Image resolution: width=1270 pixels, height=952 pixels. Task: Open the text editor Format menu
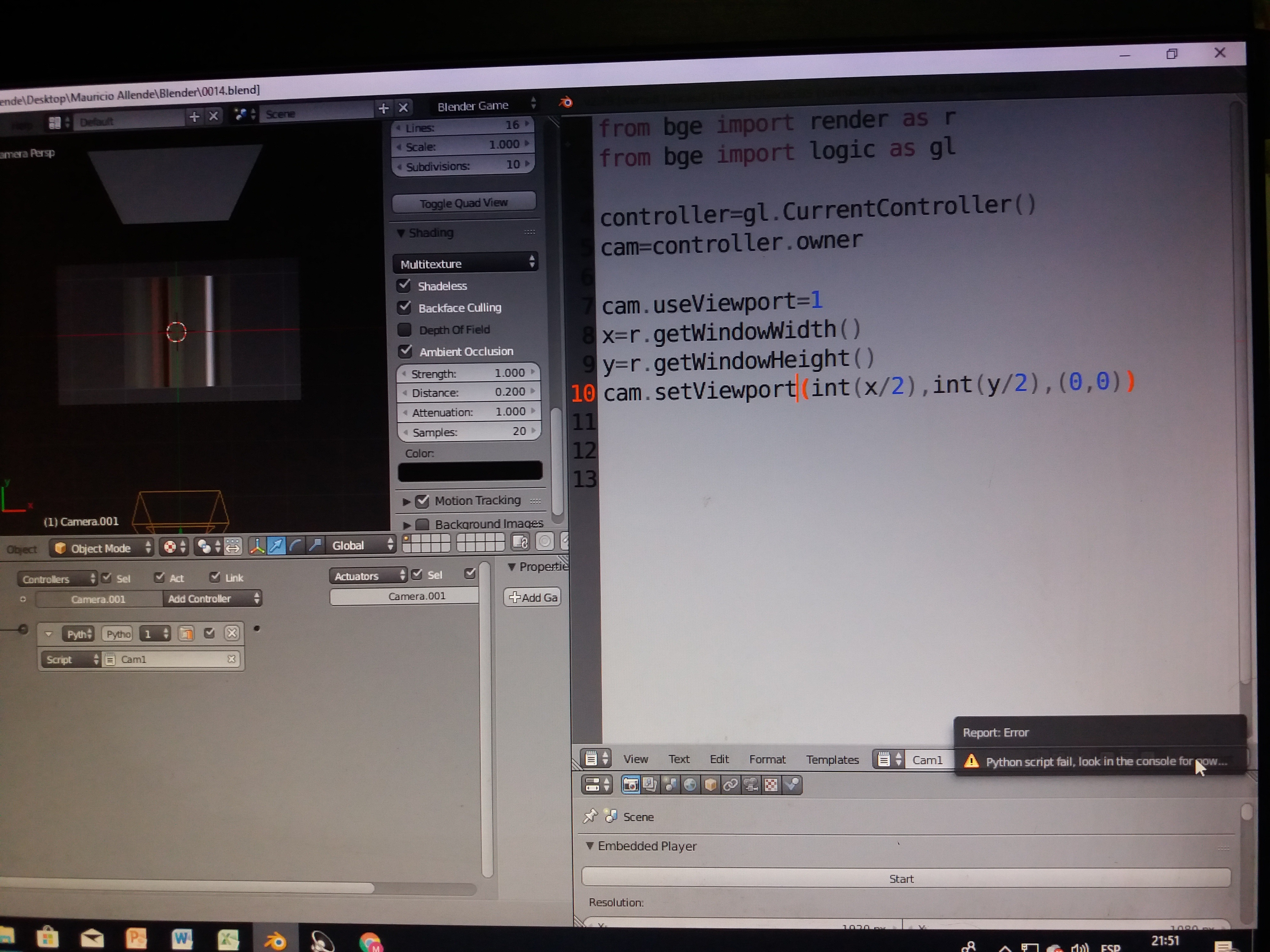[x=767, y=759]
